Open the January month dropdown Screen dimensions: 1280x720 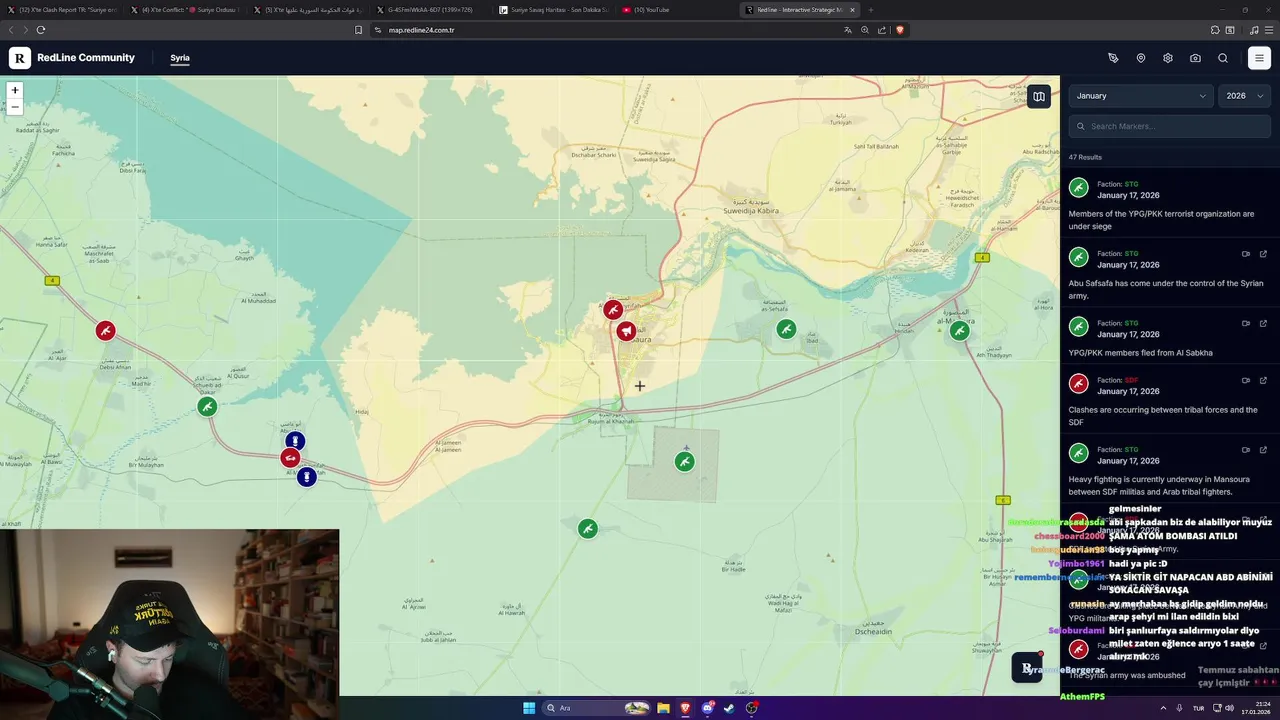coord(1141,96)
